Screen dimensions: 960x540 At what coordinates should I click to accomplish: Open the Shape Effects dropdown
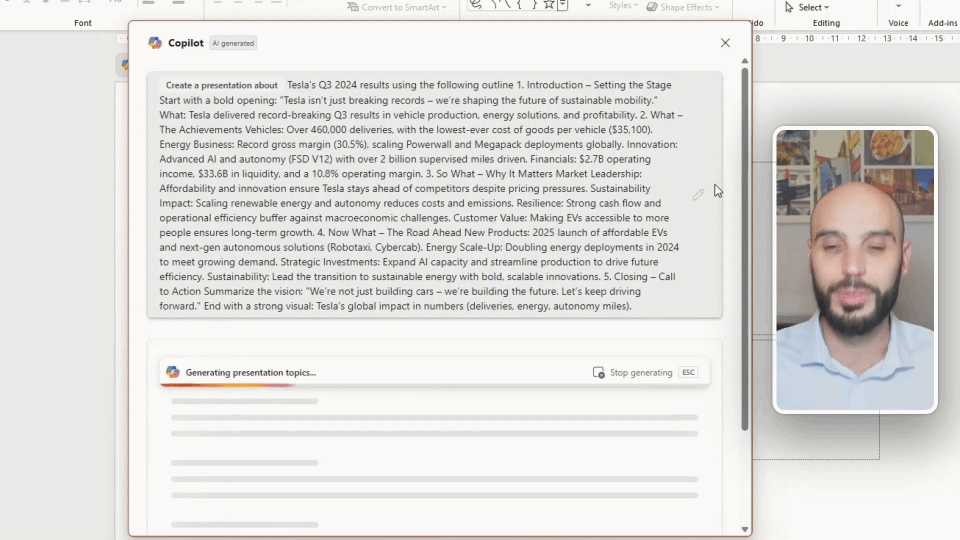point(683,7)
